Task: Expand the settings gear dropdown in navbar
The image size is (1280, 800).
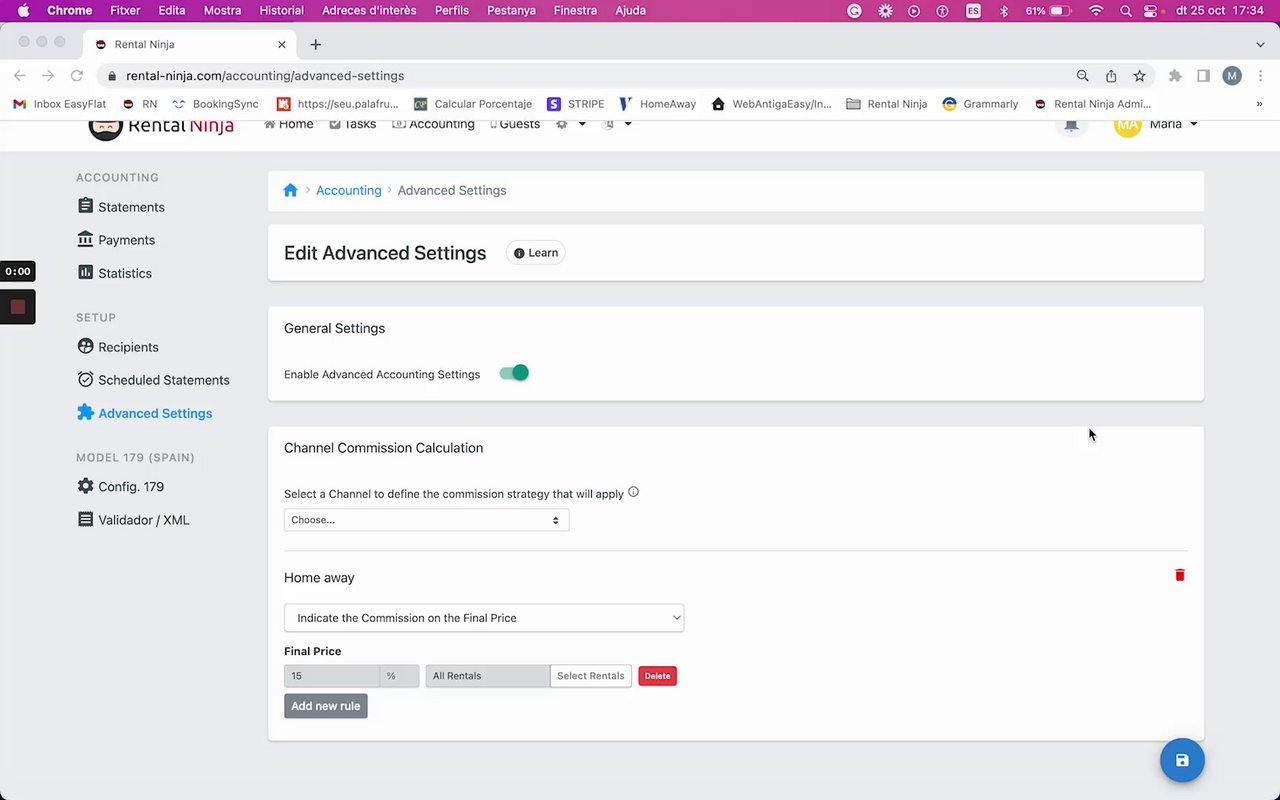Action: click(571, 124)
